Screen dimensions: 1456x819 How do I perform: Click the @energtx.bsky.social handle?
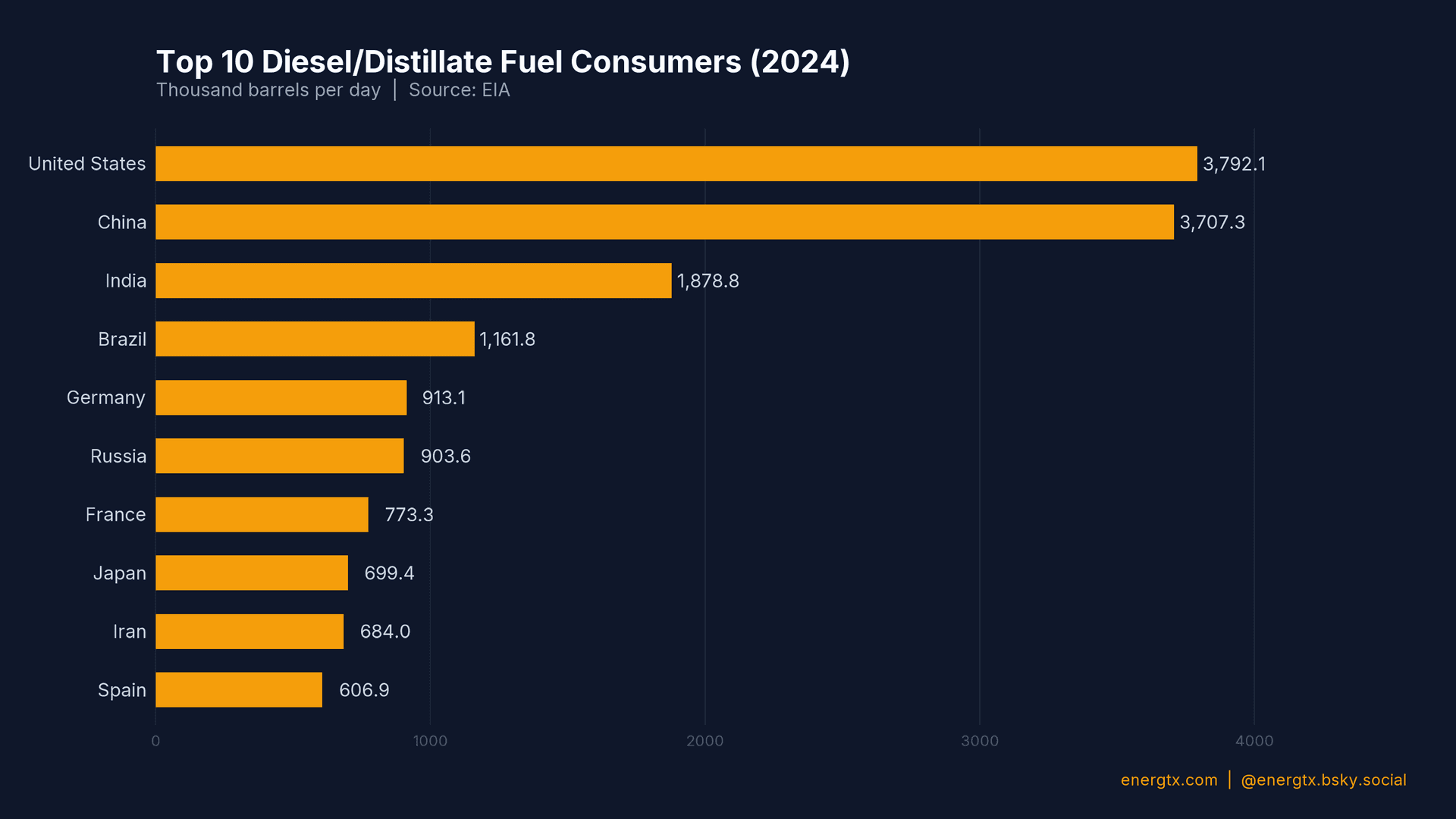tap(1323, 780)
